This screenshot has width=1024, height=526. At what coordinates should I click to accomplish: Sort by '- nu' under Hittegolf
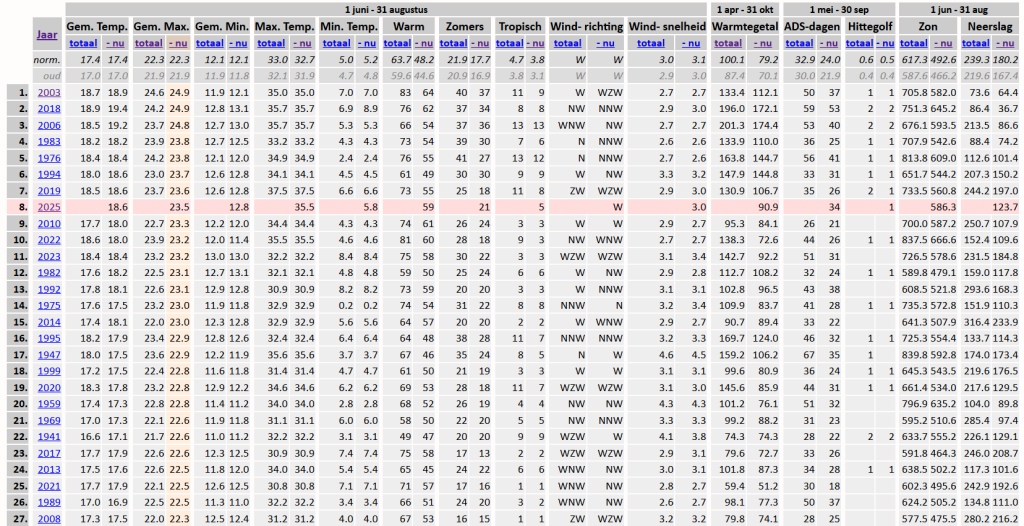pos(885,43)
